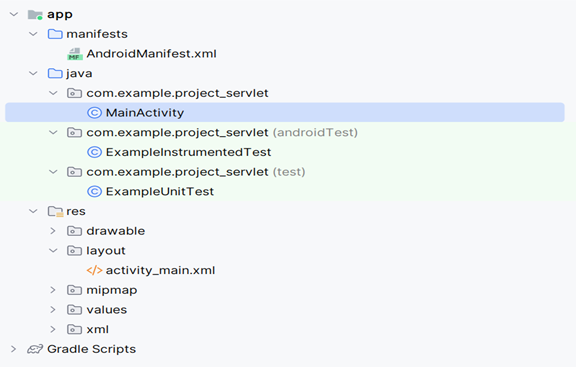Expand the mipmap folder
Viewport: 576px width, 367px height.
point(53,290)
